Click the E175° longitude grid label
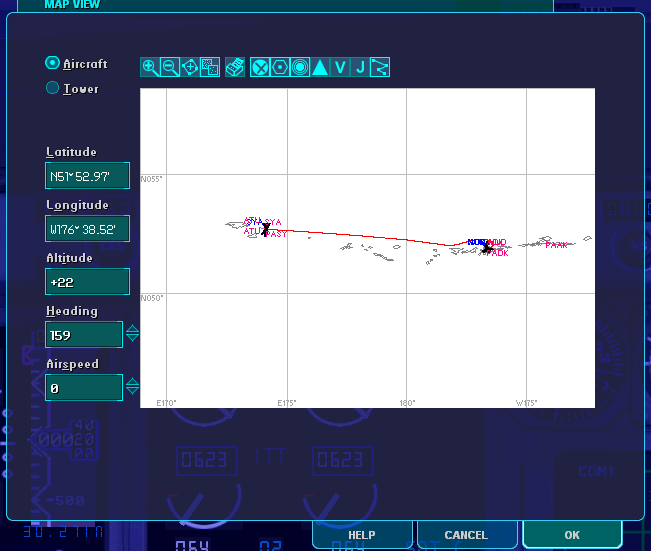651x551 pixels. 287,403
